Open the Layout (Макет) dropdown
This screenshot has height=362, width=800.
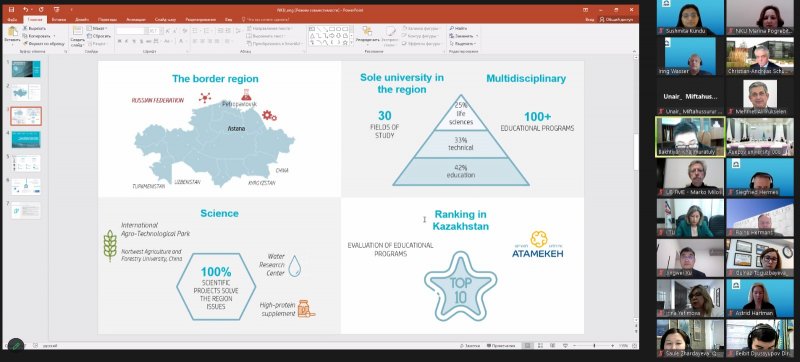97,29
